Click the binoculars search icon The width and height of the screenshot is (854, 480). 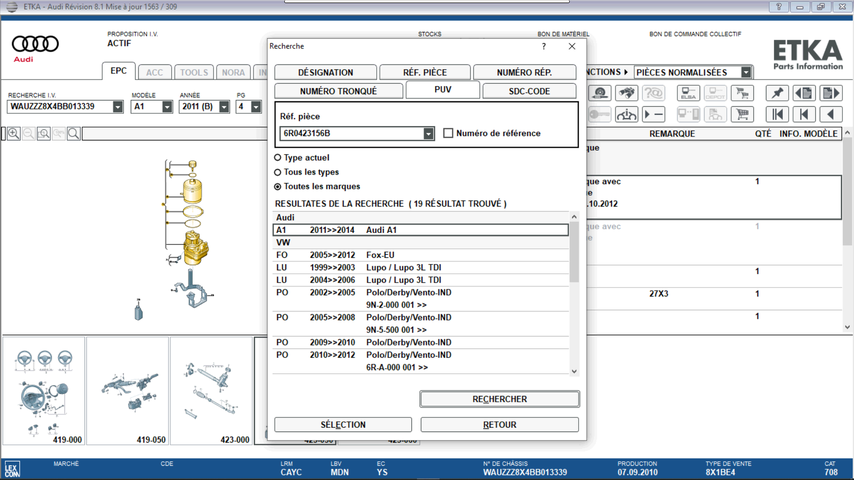pyautogui.click(x=626, y=93)
